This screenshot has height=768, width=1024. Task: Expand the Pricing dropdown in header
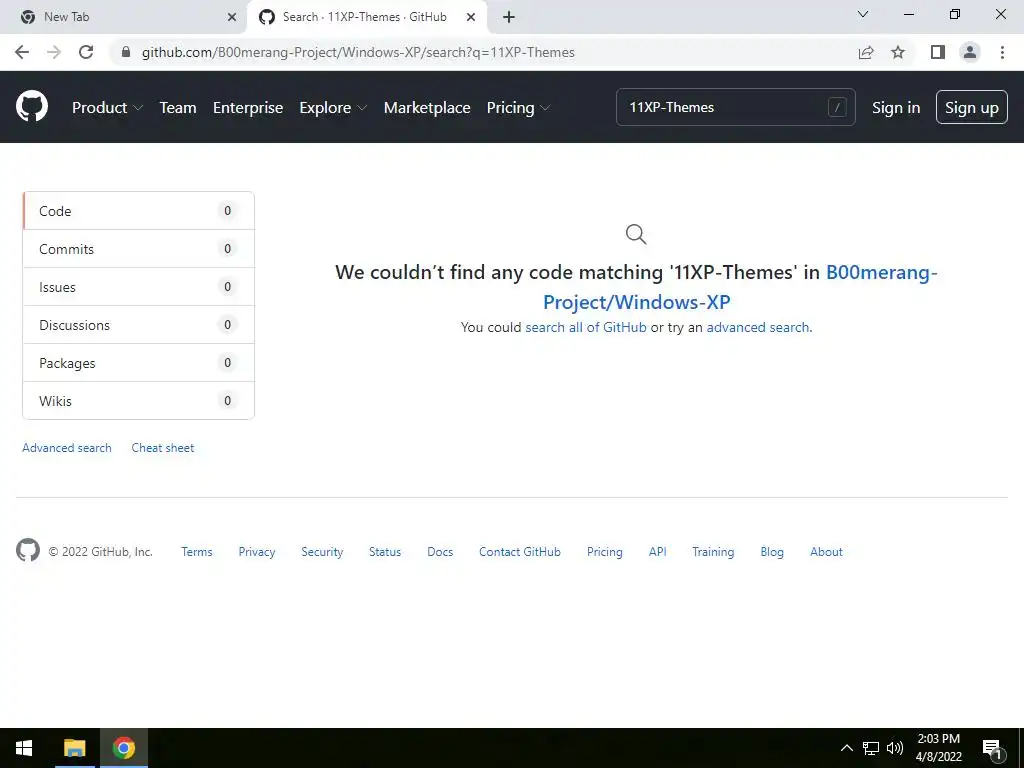pos(519,108)
